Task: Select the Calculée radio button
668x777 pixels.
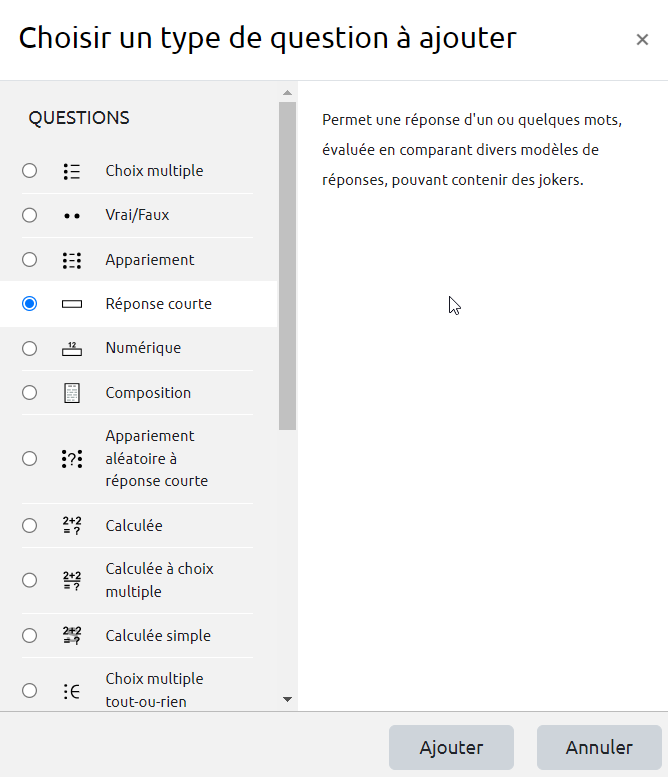Action: coord(29,526)
